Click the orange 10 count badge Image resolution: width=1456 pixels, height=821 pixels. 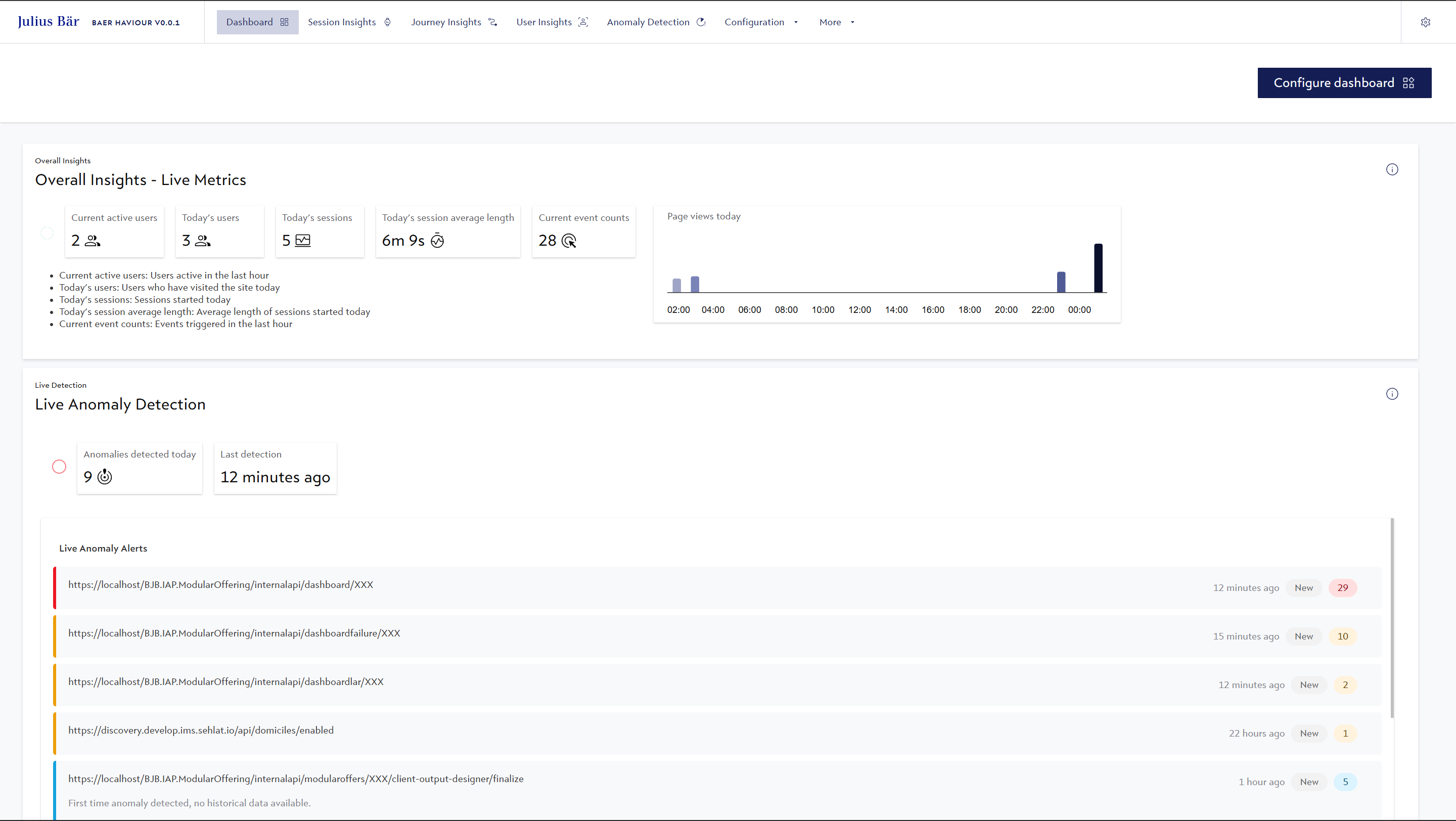tap(1342, 636)
